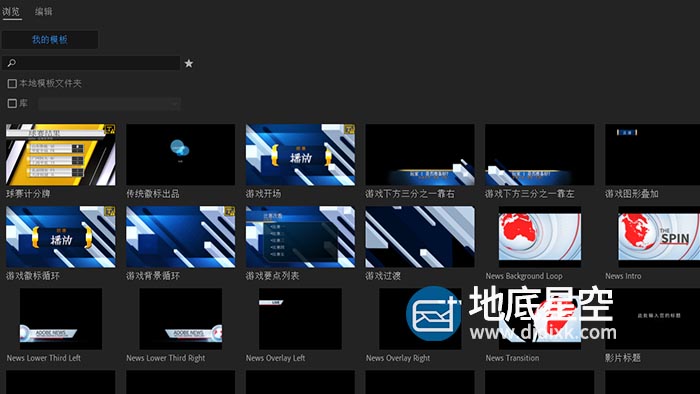Click the 游戏背景循环 label text

tap(153, 276)
